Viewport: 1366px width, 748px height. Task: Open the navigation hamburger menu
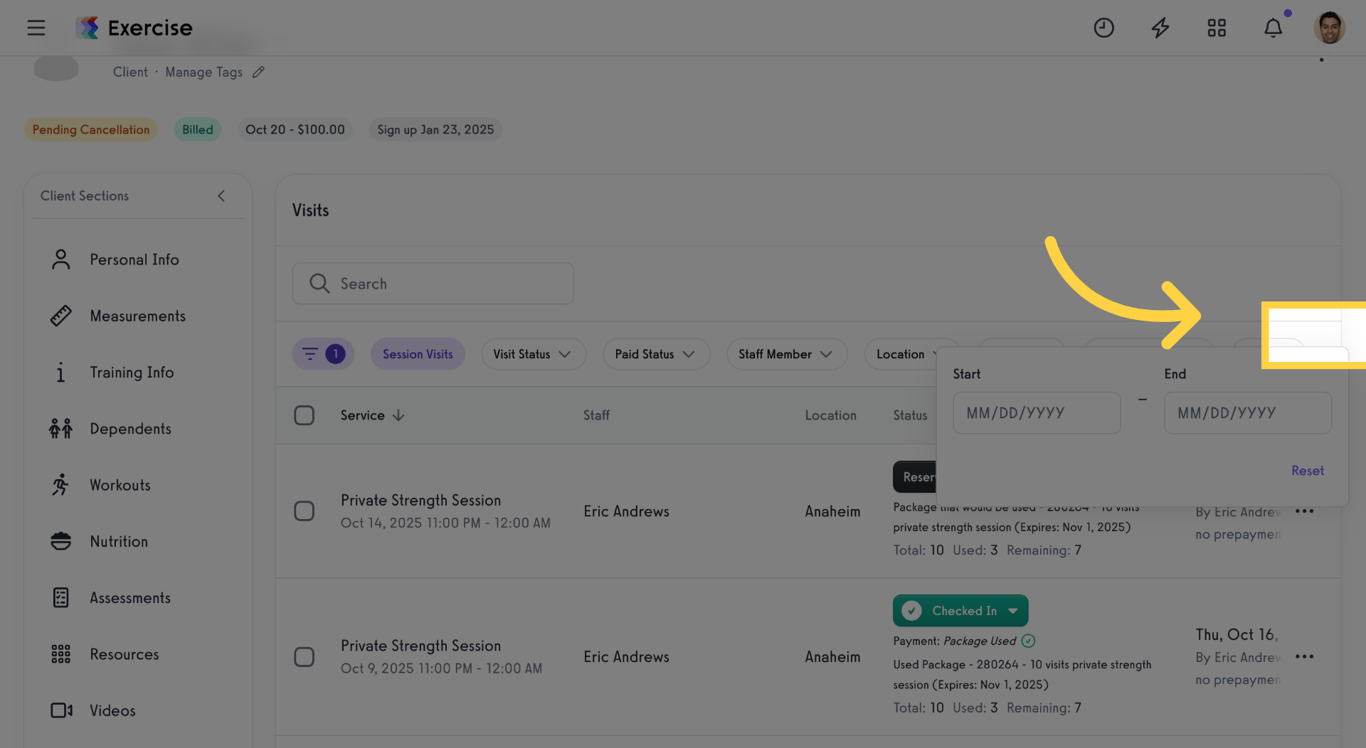(36, 27)
